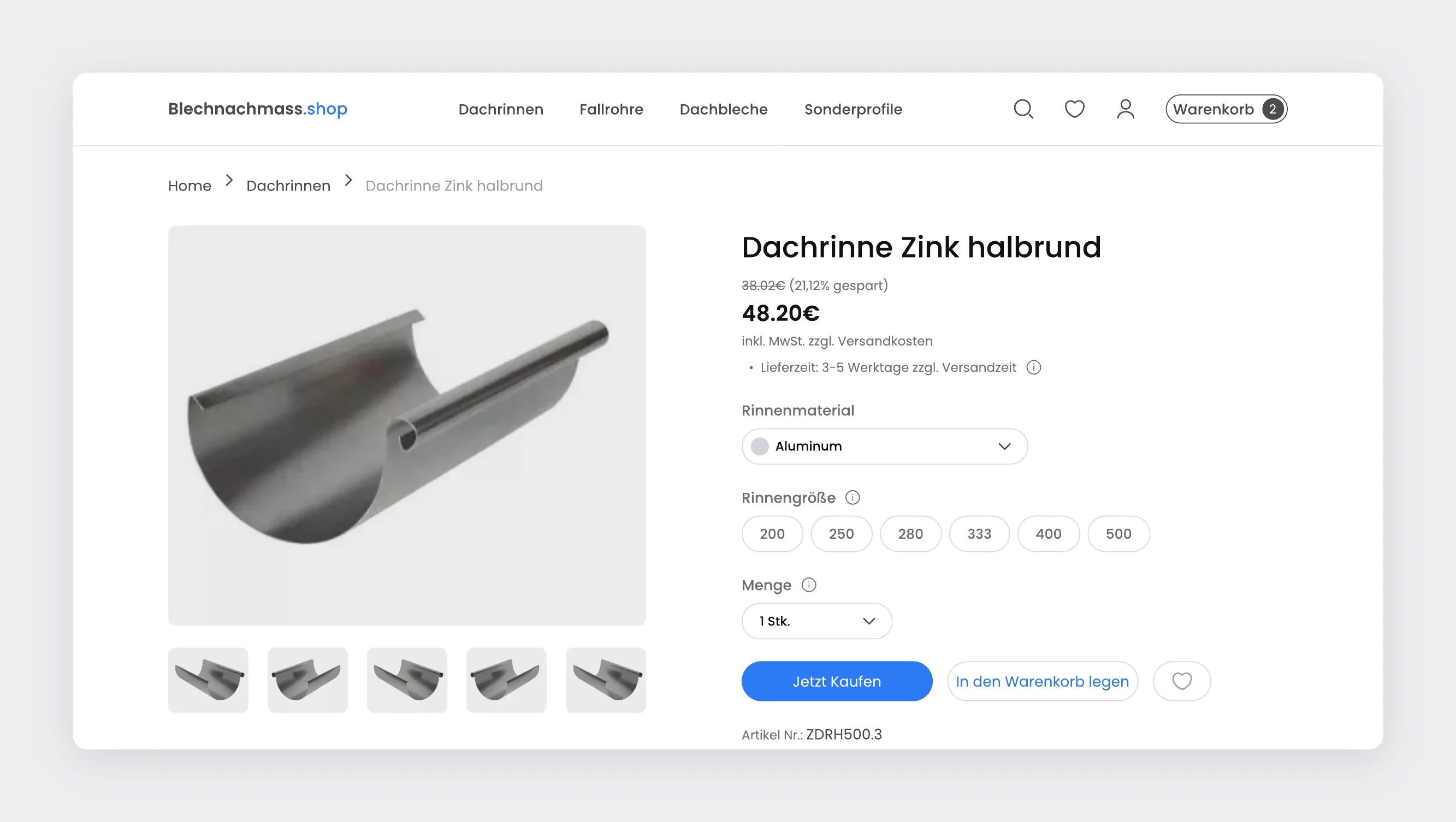Open the user account icon

coord(1126,109)
